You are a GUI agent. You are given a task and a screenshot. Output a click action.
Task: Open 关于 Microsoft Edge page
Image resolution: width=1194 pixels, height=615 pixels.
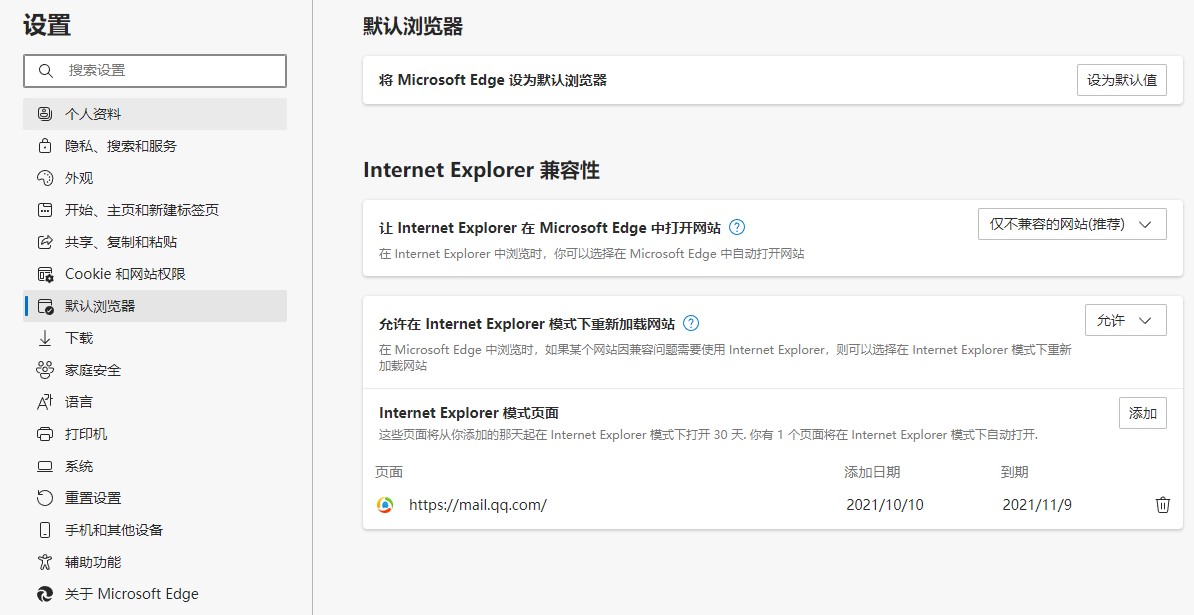point(155,594)
